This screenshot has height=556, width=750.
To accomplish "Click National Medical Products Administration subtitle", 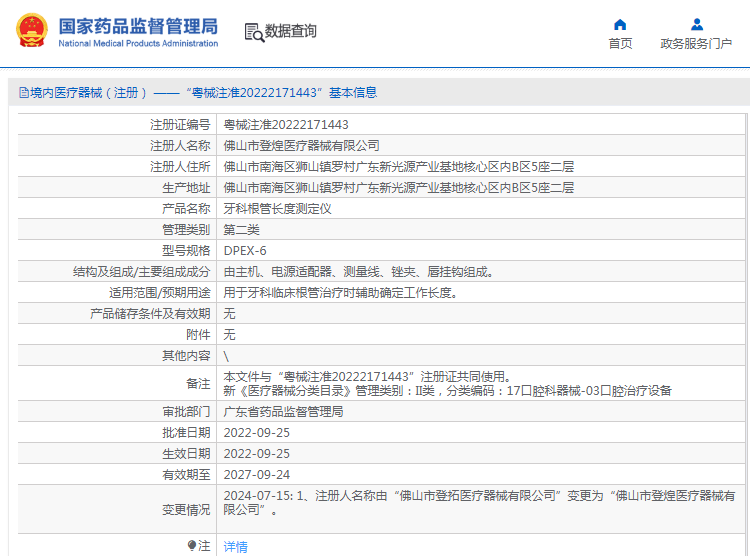I will (138, 44).
